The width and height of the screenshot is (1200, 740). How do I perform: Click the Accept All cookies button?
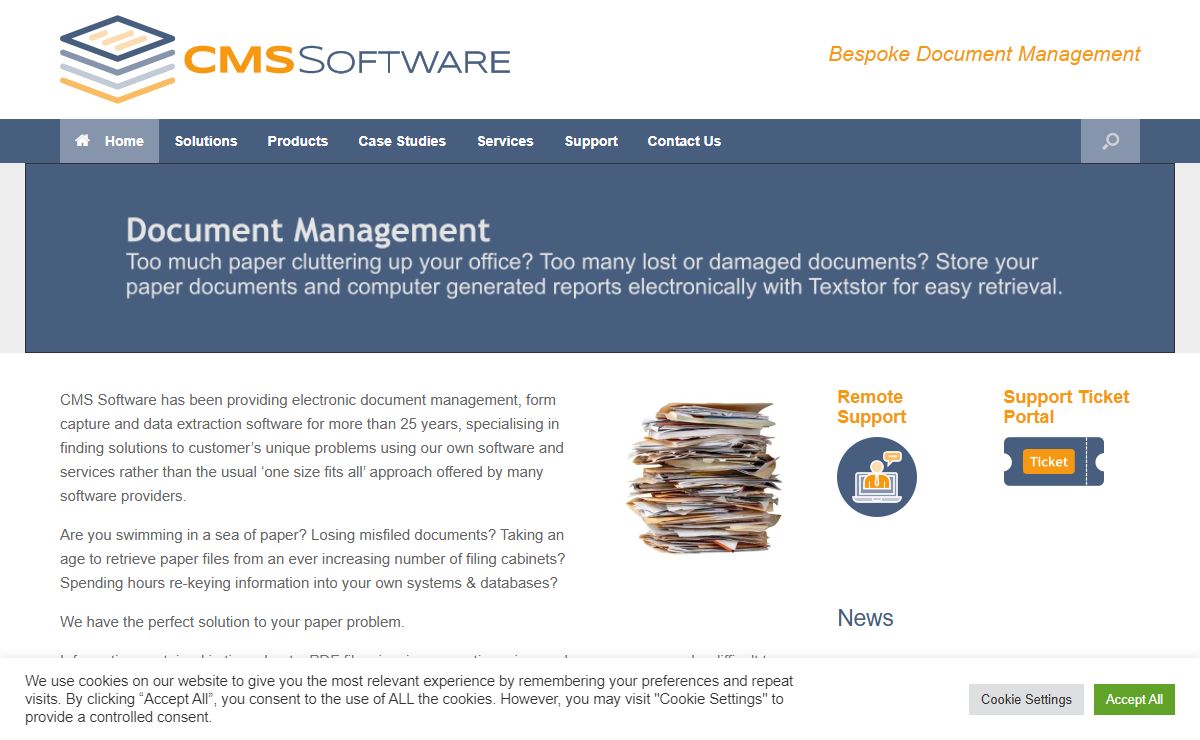point(1134,699)
